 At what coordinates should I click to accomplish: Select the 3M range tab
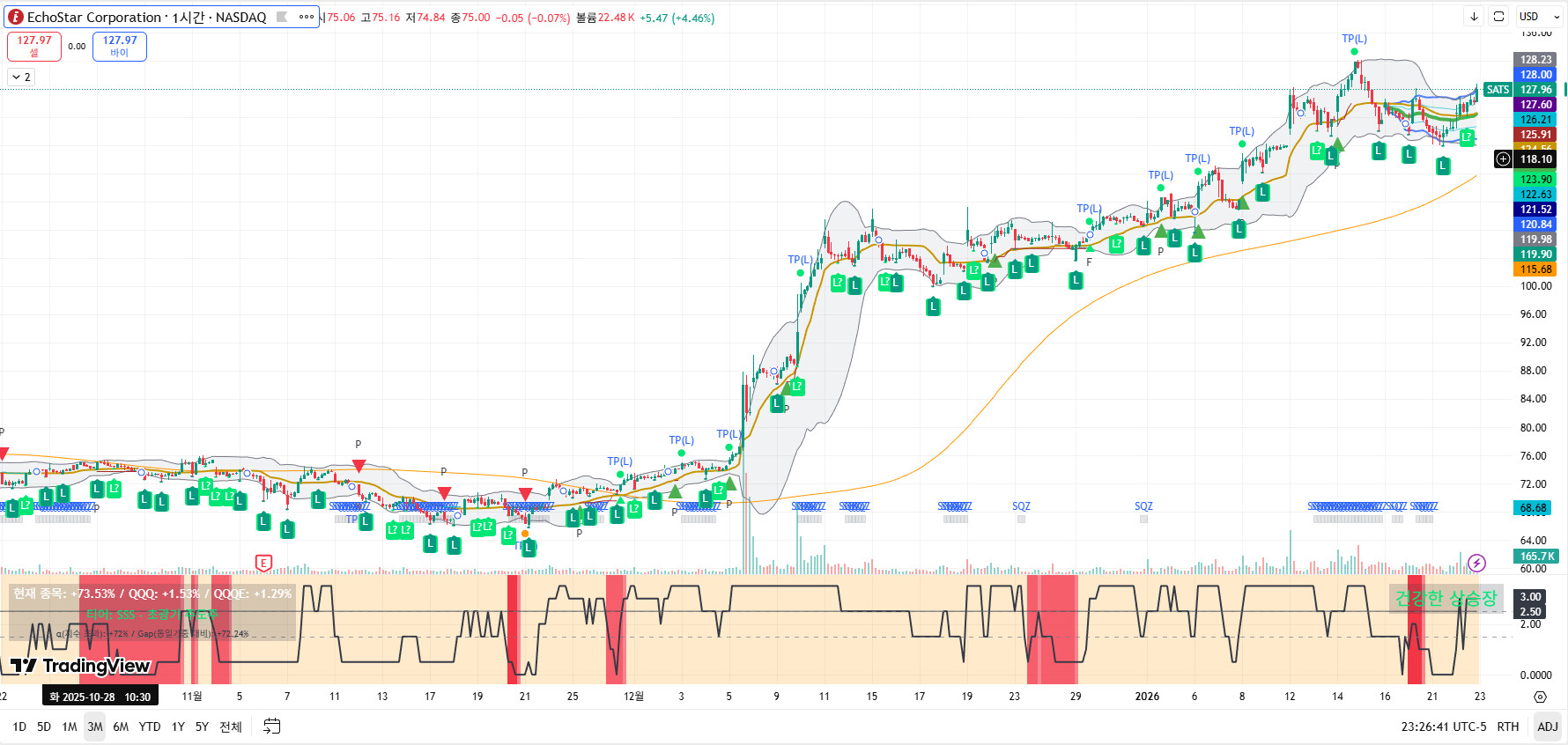click(95, 727)
